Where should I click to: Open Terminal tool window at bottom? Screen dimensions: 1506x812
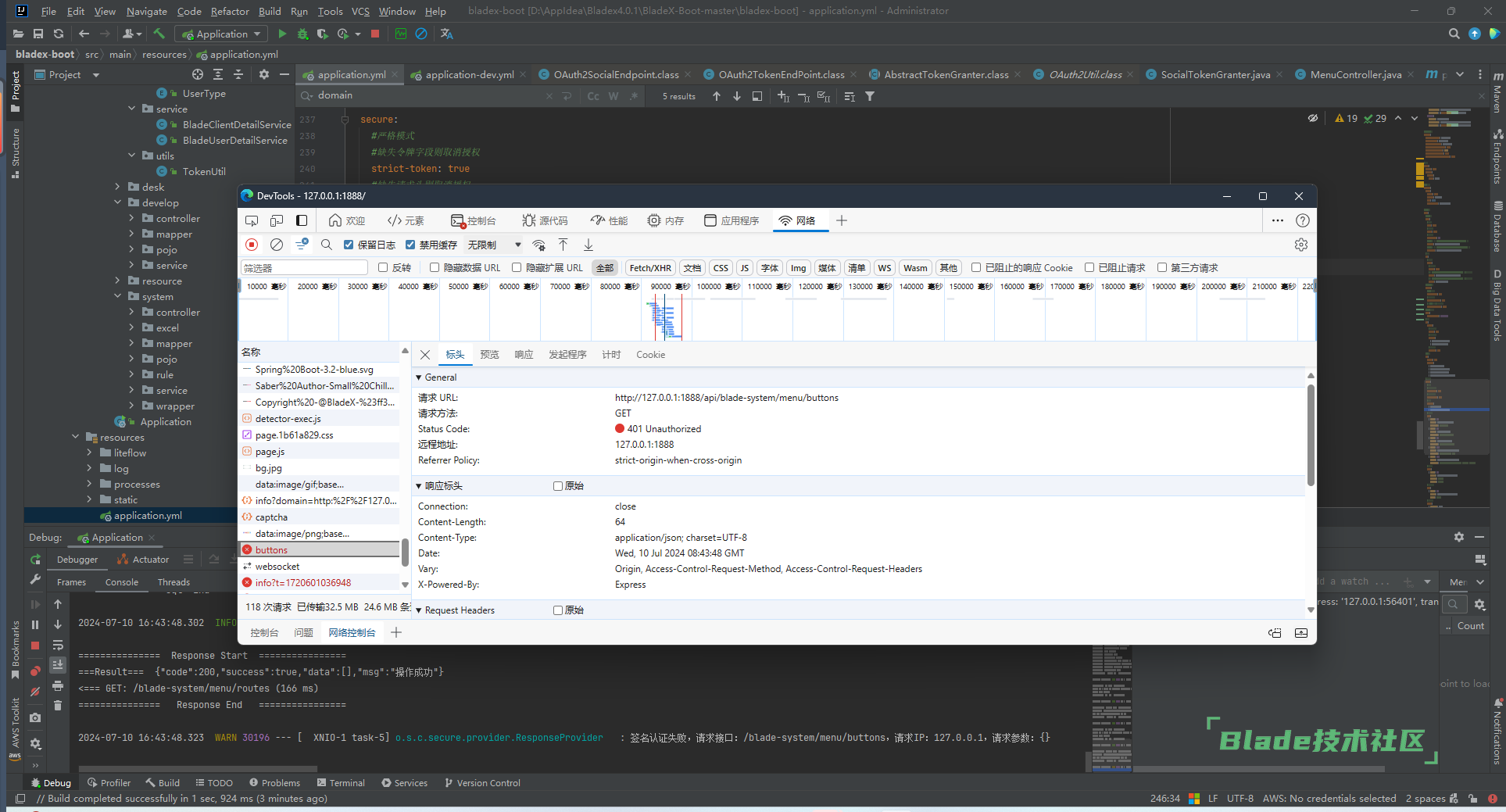coord(341,782)
